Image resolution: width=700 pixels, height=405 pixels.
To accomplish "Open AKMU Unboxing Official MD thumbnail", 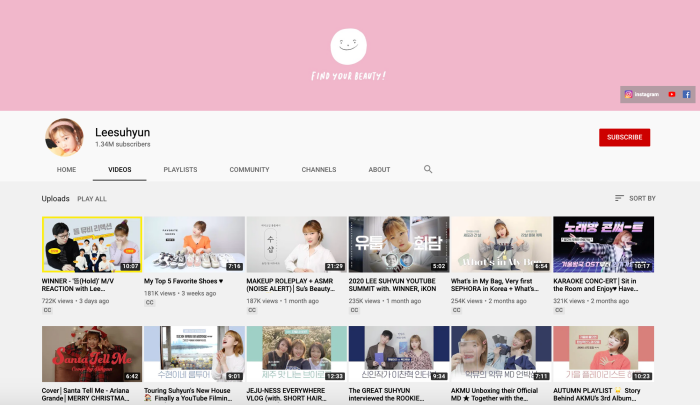I will pyautogui.click(x=501, y=354).
